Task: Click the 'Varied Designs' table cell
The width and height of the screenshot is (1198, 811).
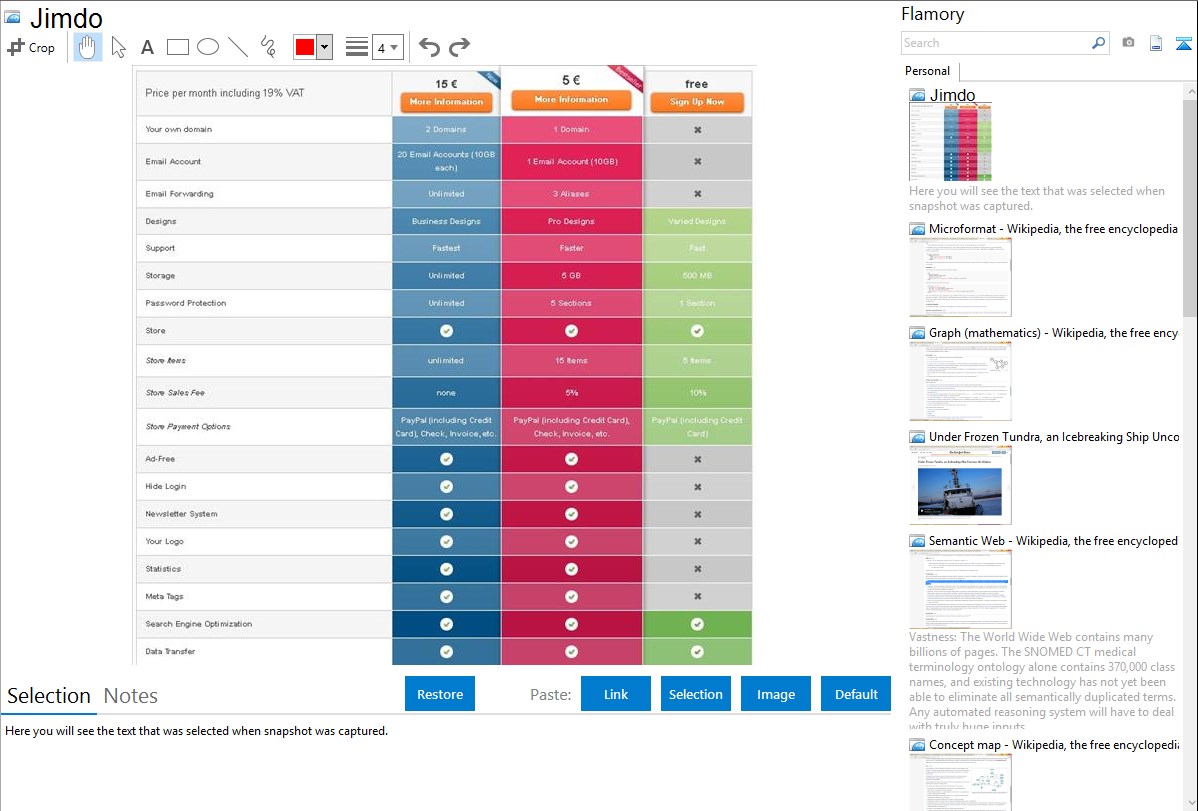Action: (697, 221)
